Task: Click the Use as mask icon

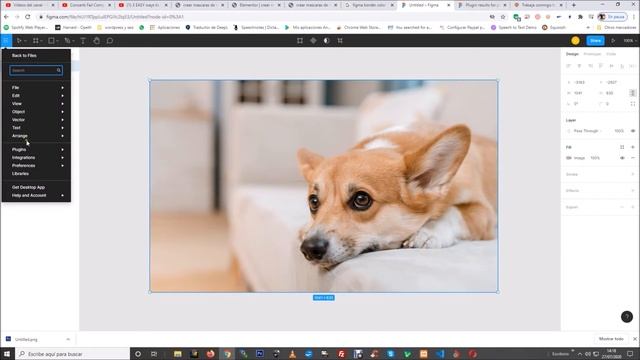Action: tap(327, 40)
